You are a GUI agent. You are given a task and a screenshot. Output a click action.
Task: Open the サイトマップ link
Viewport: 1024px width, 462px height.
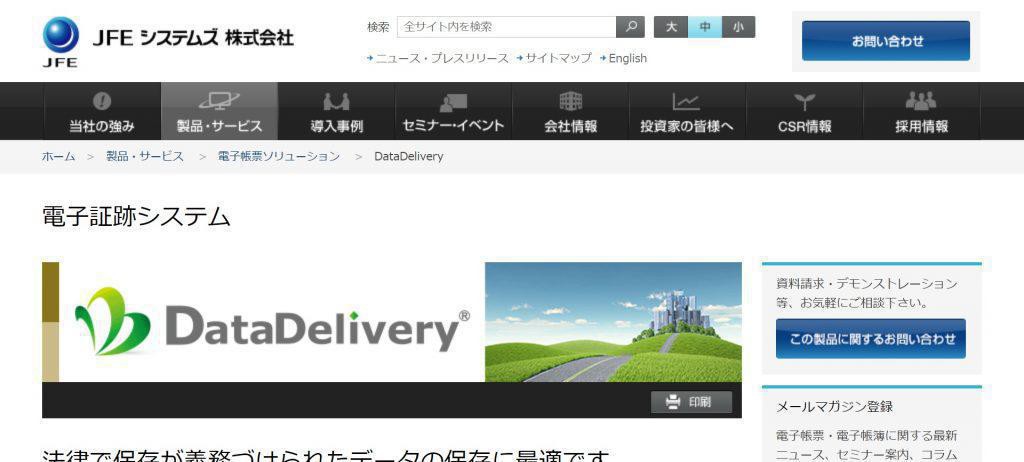[x=558, y=58]
